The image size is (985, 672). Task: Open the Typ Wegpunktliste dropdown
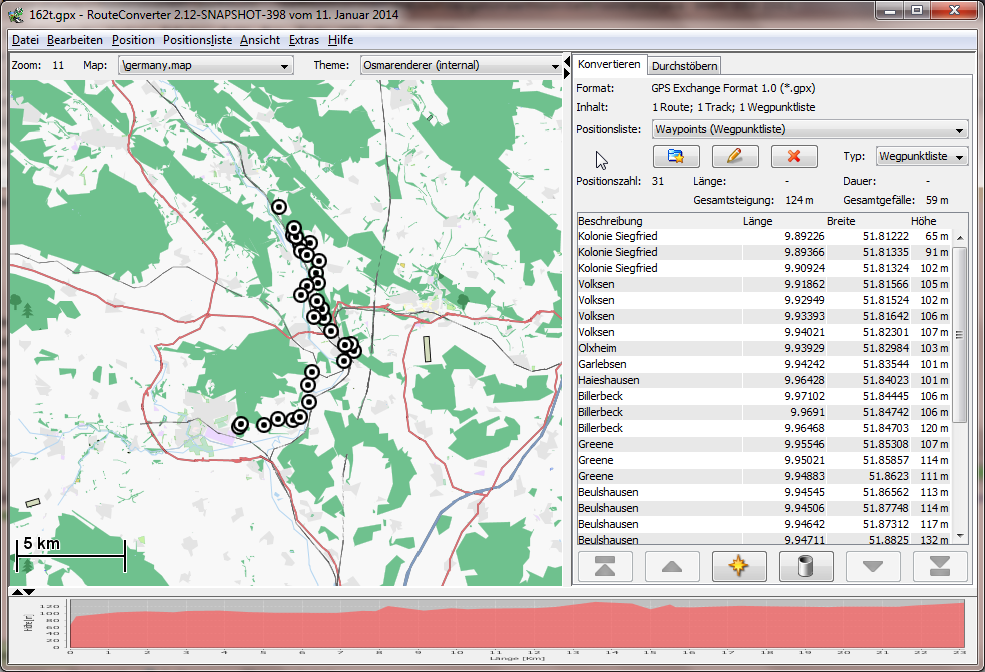922,157
